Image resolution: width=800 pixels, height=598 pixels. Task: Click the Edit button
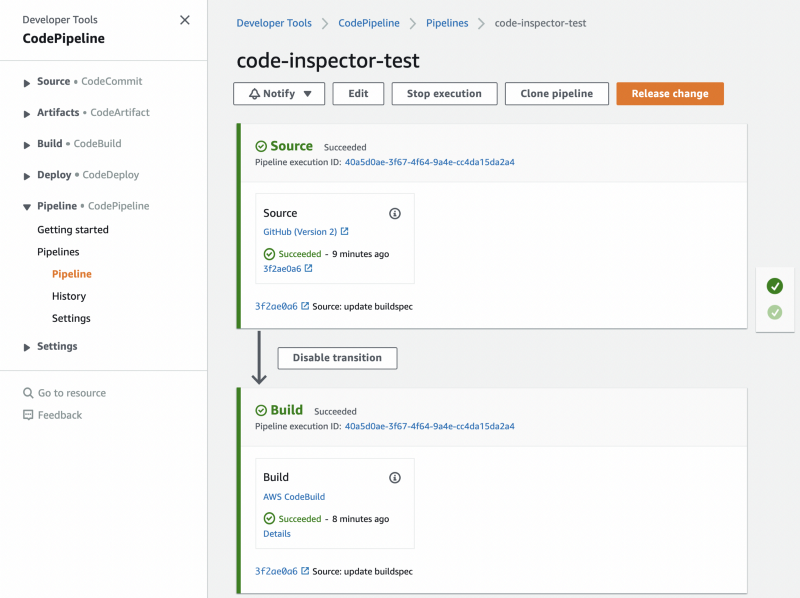click(358, 94)
